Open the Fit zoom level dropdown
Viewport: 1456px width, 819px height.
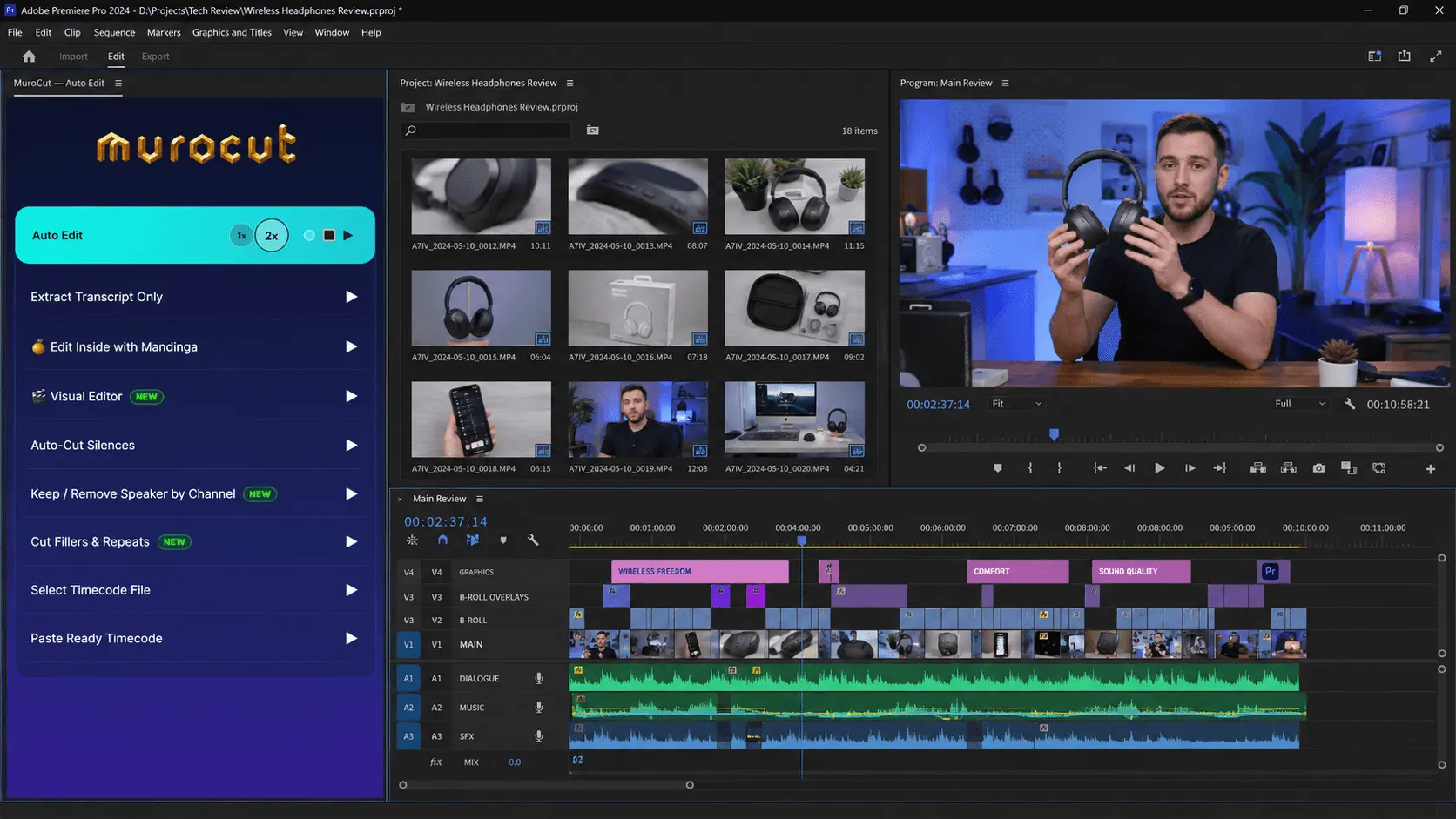pos(1016,404)
